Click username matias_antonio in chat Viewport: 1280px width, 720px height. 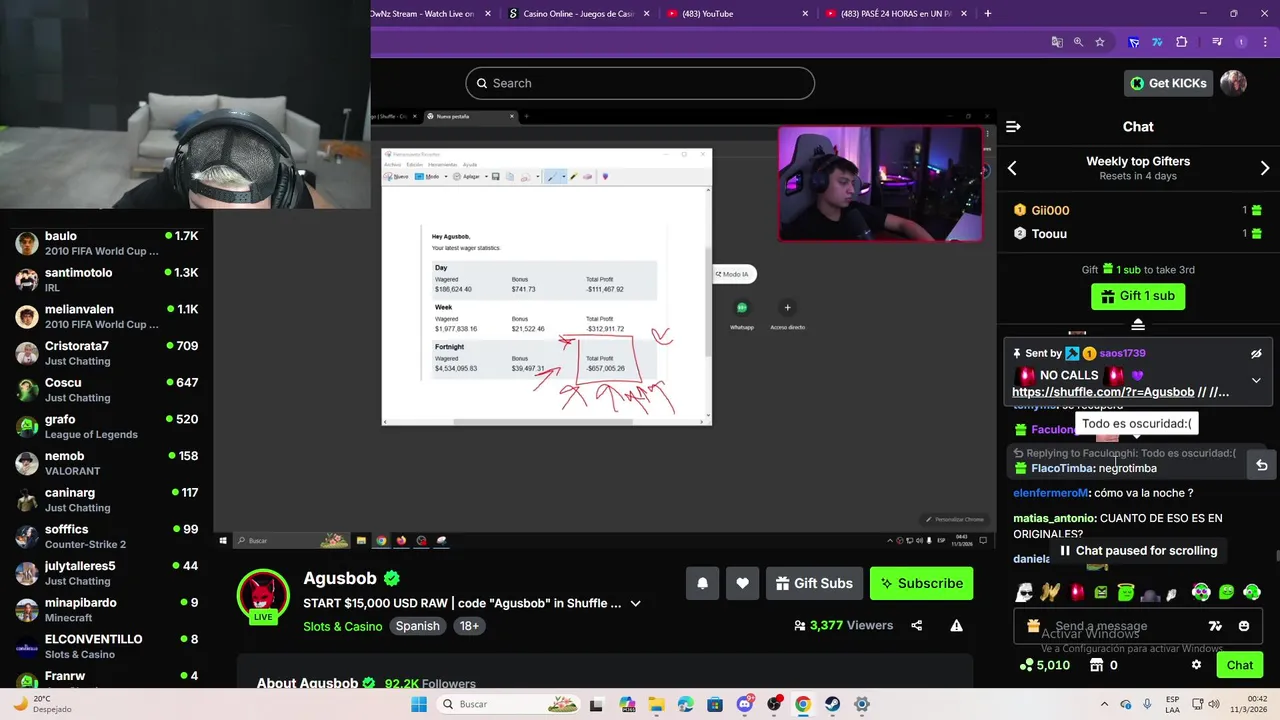(x=1054, y=518)
